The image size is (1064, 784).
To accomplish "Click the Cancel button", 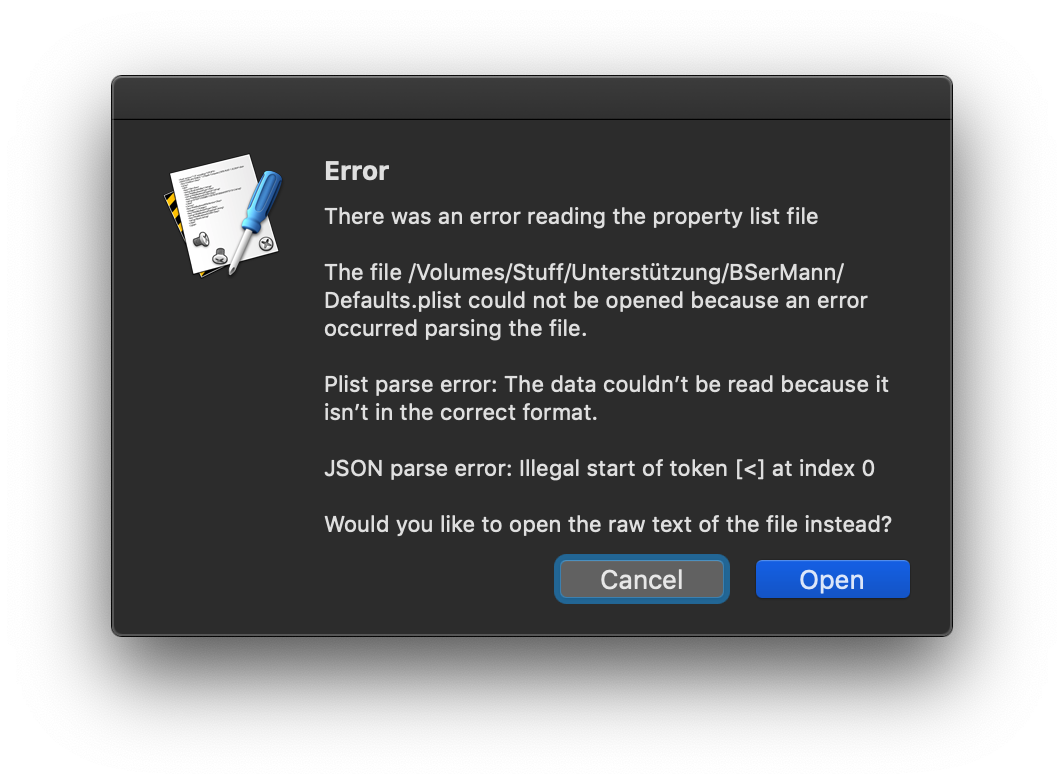I will click(641, 580).
